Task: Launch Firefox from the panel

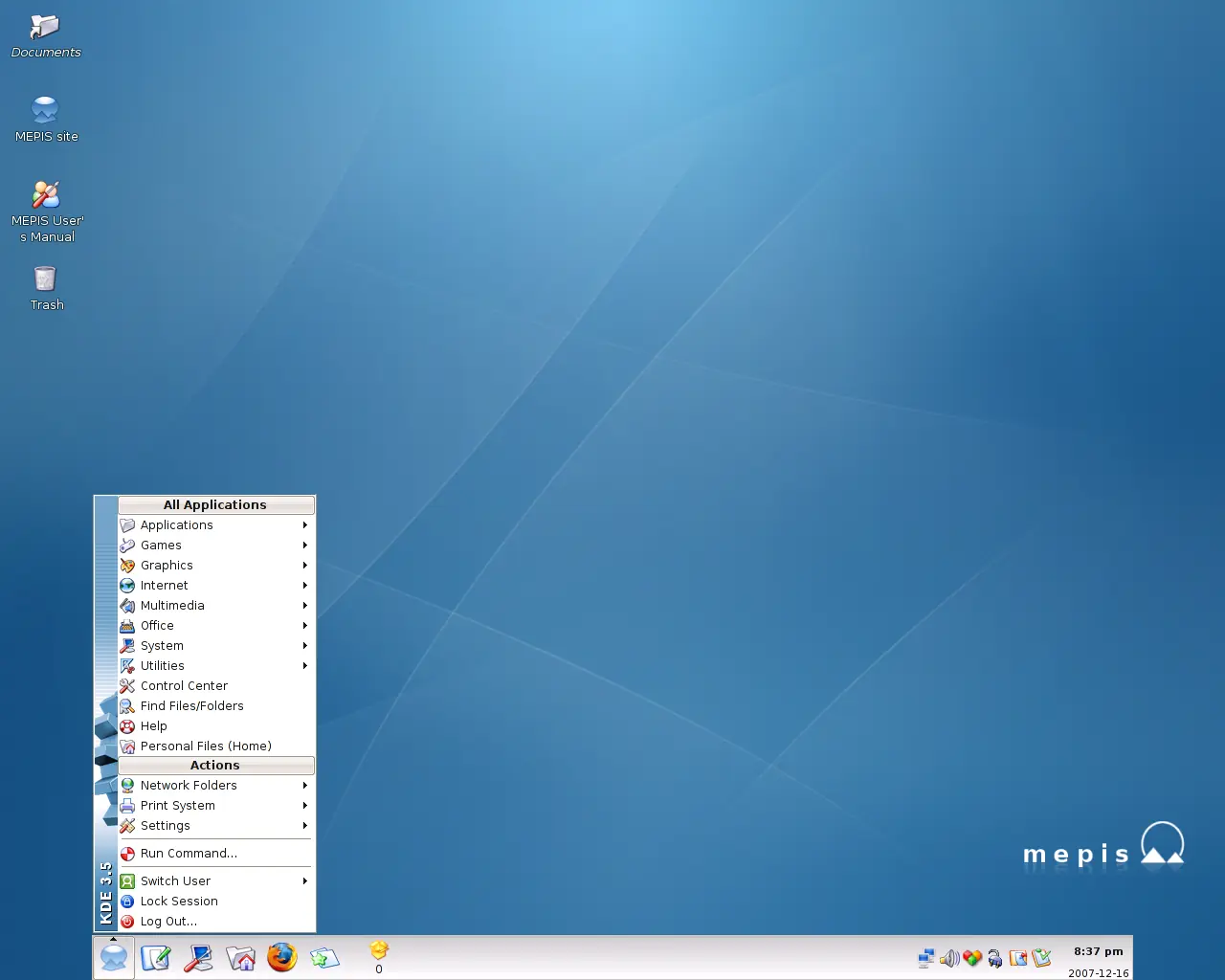Action: (x=282, y=957)
